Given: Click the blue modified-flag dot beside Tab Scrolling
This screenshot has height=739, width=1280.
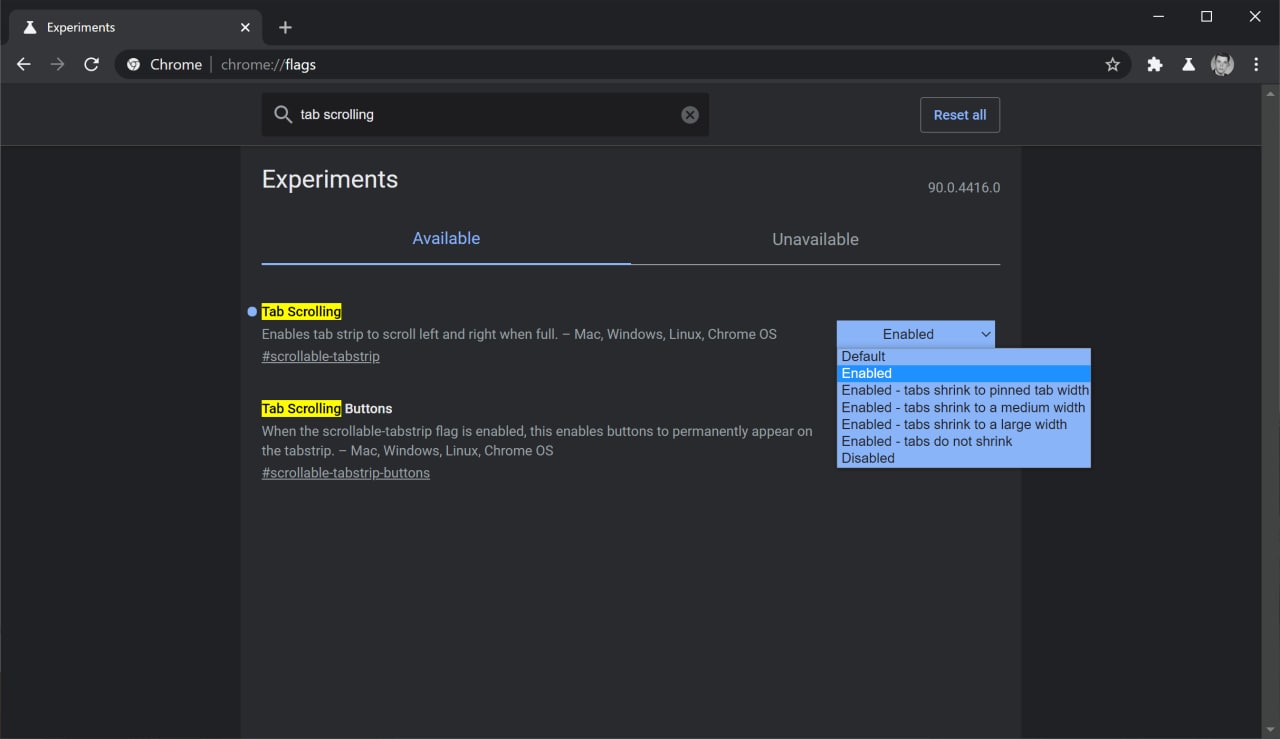Looking at the screenshot, I should [x=251, y=312].
